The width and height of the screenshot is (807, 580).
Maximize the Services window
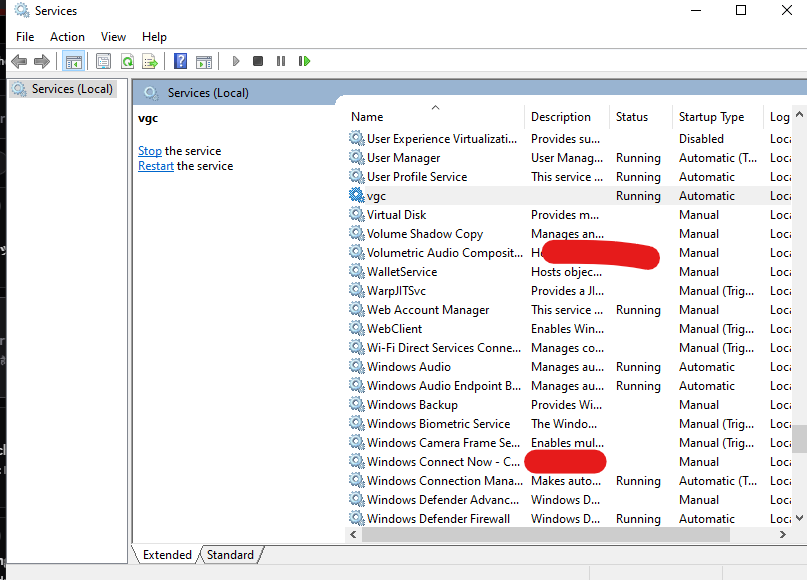click(741, 10)
